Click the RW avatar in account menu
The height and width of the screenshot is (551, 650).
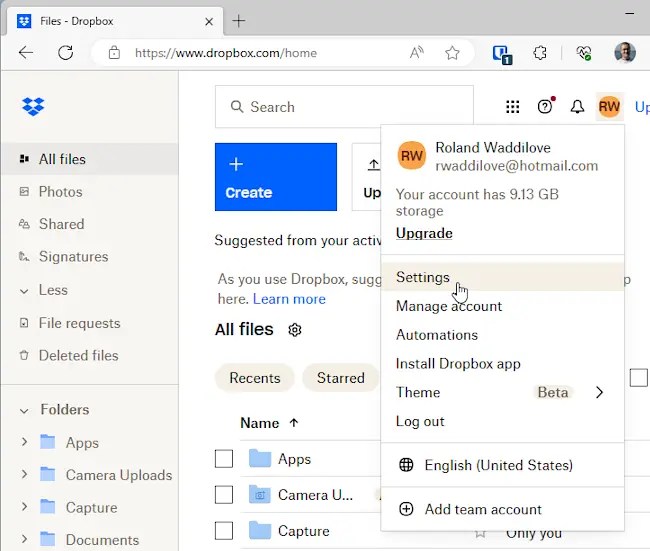(411, 156)
